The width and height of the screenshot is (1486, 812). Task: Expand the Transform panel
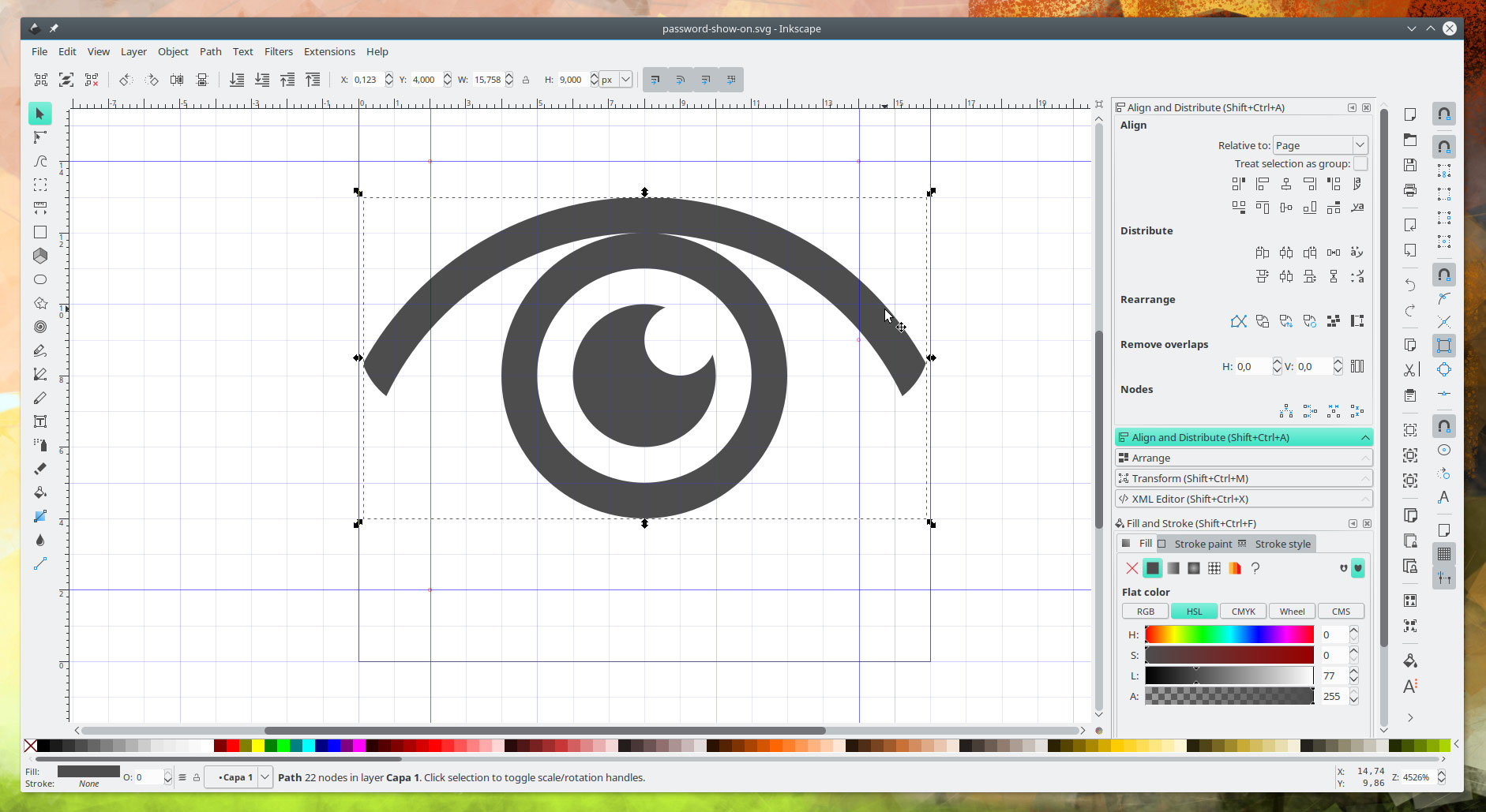pos(1244,478)
